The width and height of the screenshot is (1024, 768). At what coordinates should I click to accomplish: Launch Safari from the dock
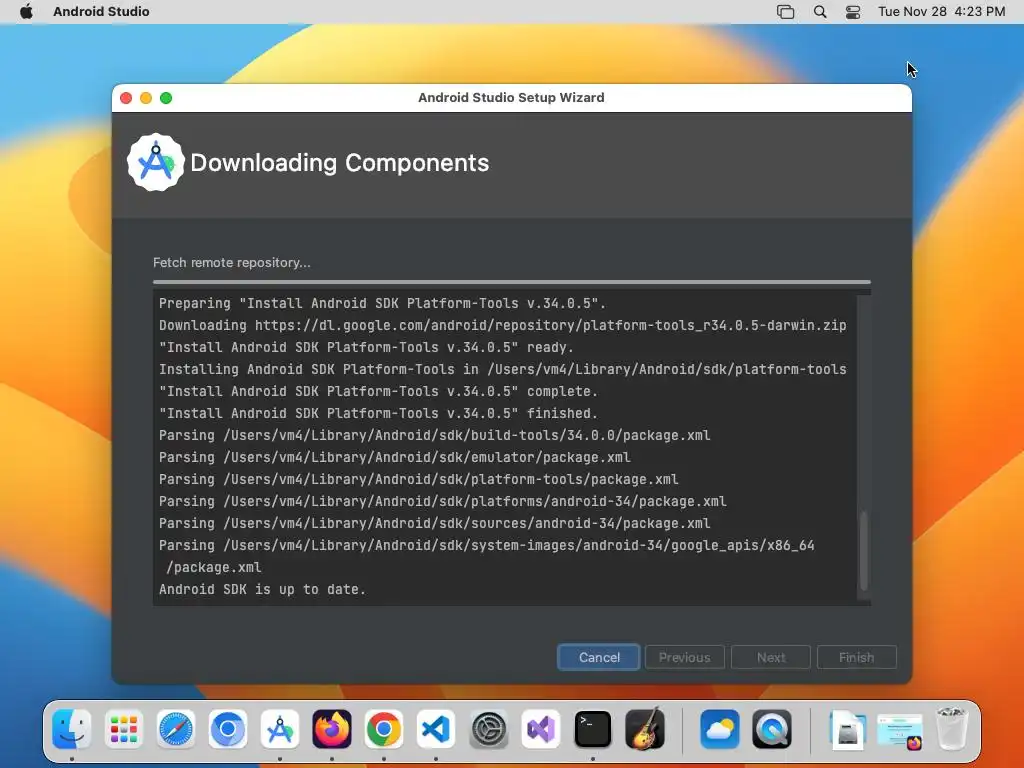click(176, 729)
